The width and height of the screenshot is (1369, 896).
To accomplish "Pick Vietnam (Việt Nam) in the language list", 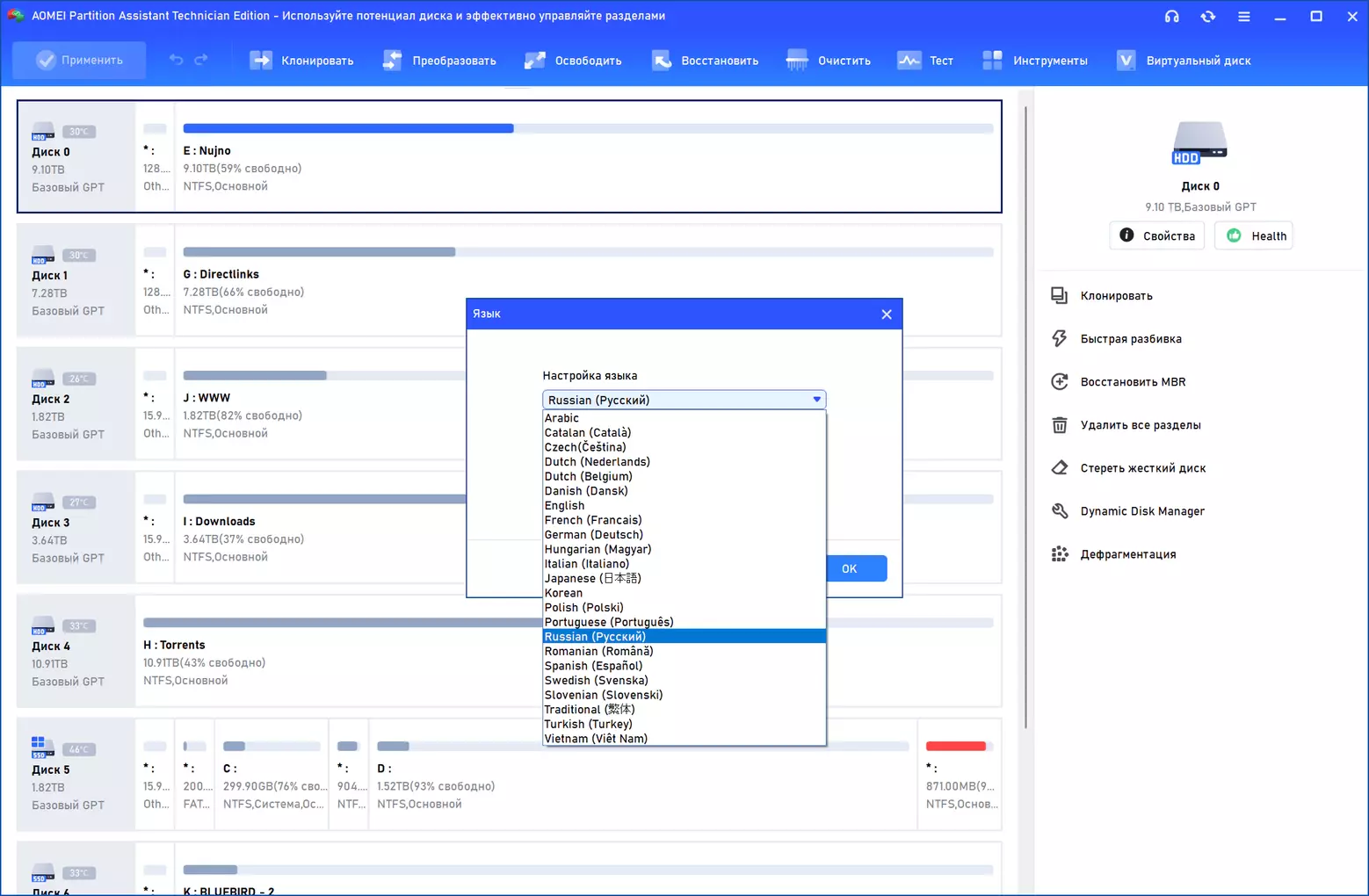I will [684, 739].
